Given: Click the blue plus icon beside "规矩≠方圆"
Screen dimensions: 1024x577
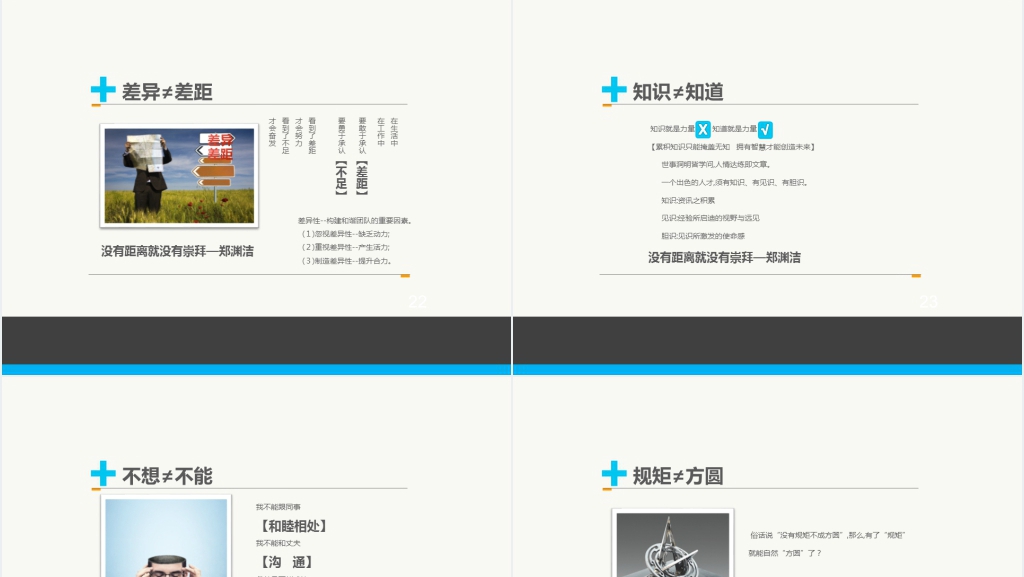Looking at the screenshot, I should (613, 474).
